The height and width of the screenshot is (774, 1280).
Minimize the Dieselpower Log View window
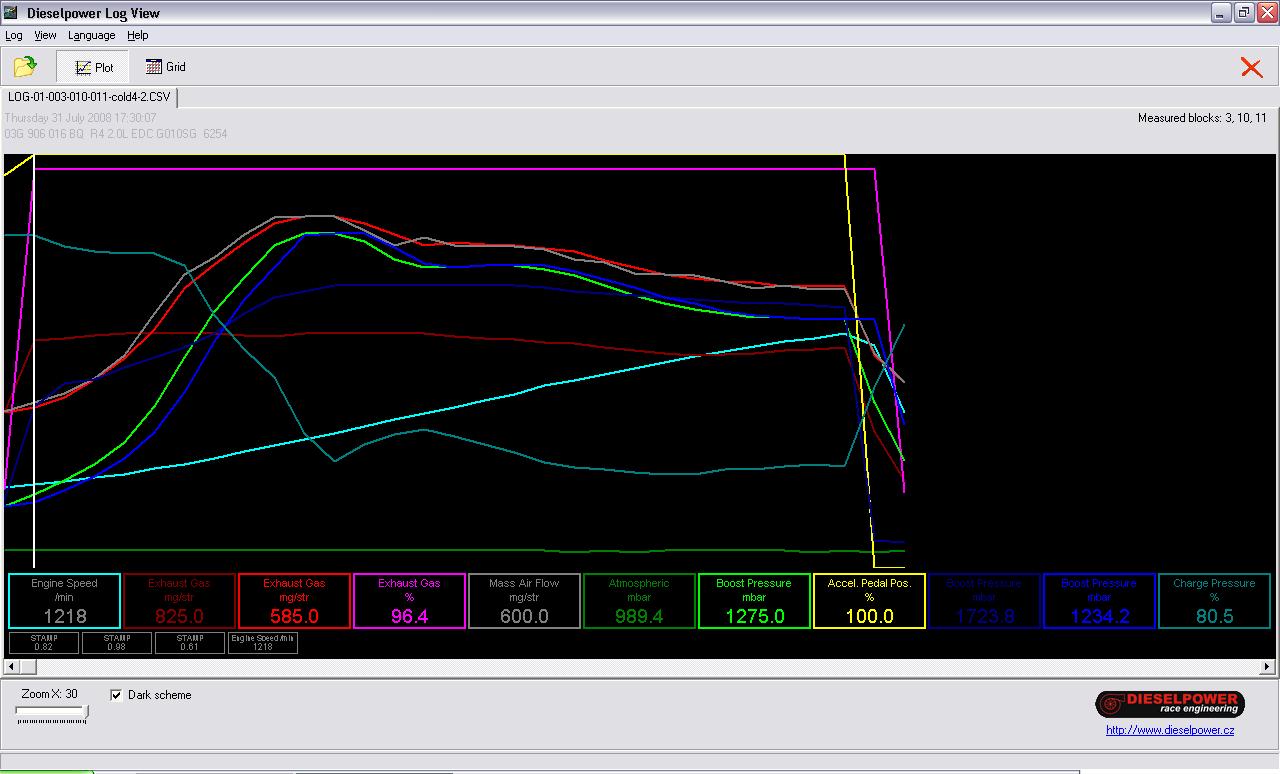tap(1221, 13)
